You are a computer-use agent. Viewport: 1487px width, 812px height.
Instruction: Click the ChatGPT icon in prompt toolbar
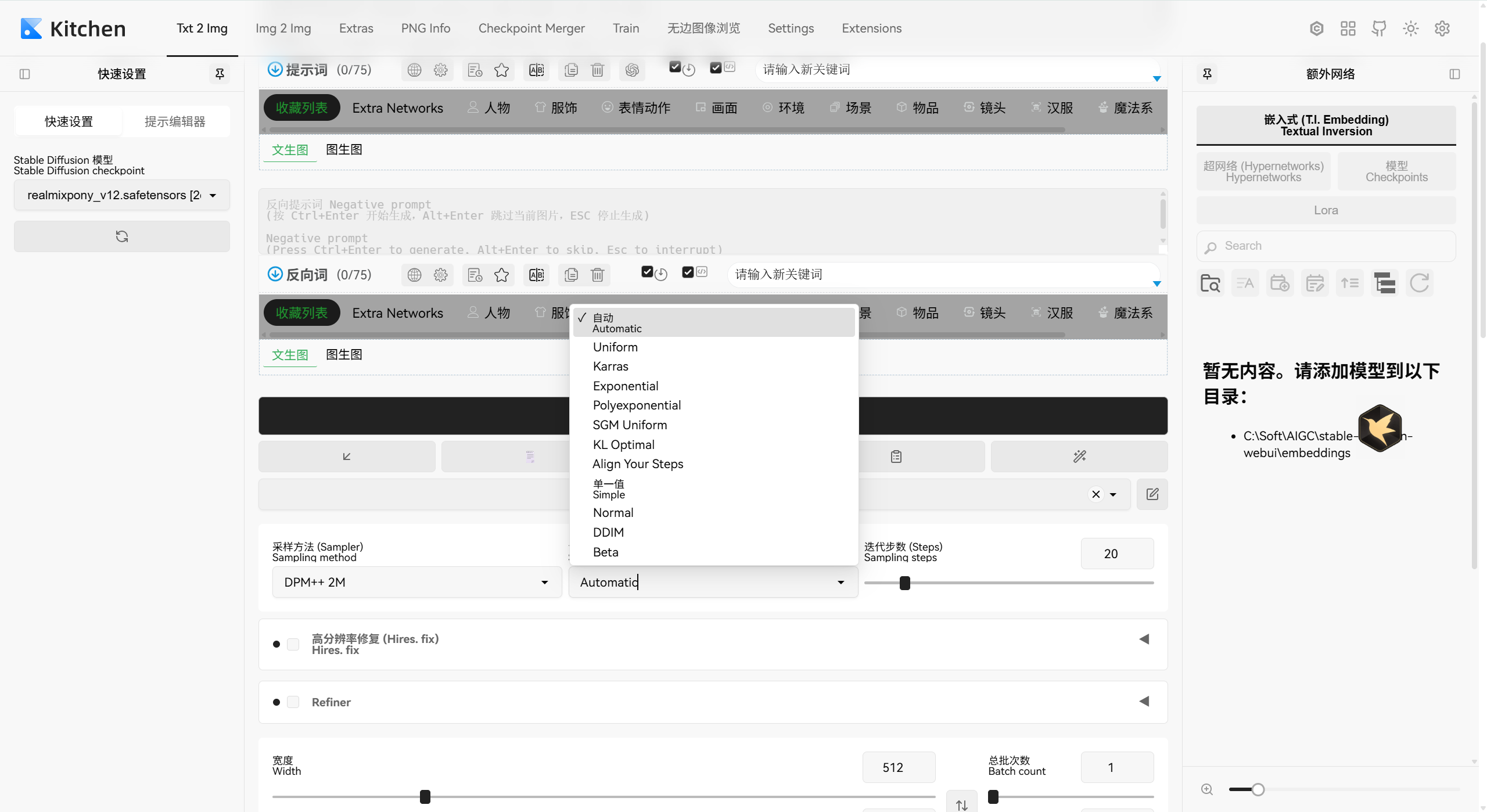coord(632,70)
